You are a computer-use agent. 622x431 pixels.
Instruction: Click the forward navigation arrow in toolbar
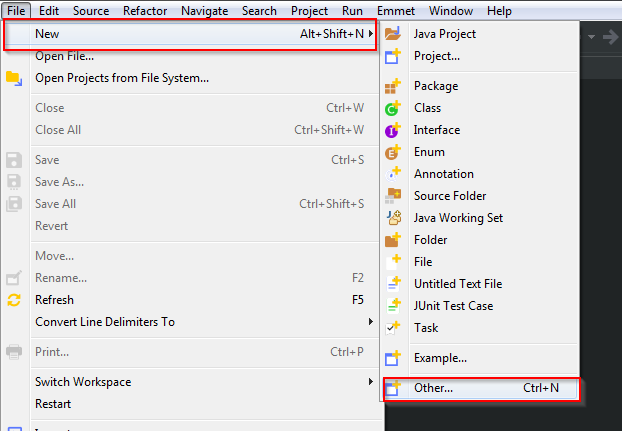[610, 37]
